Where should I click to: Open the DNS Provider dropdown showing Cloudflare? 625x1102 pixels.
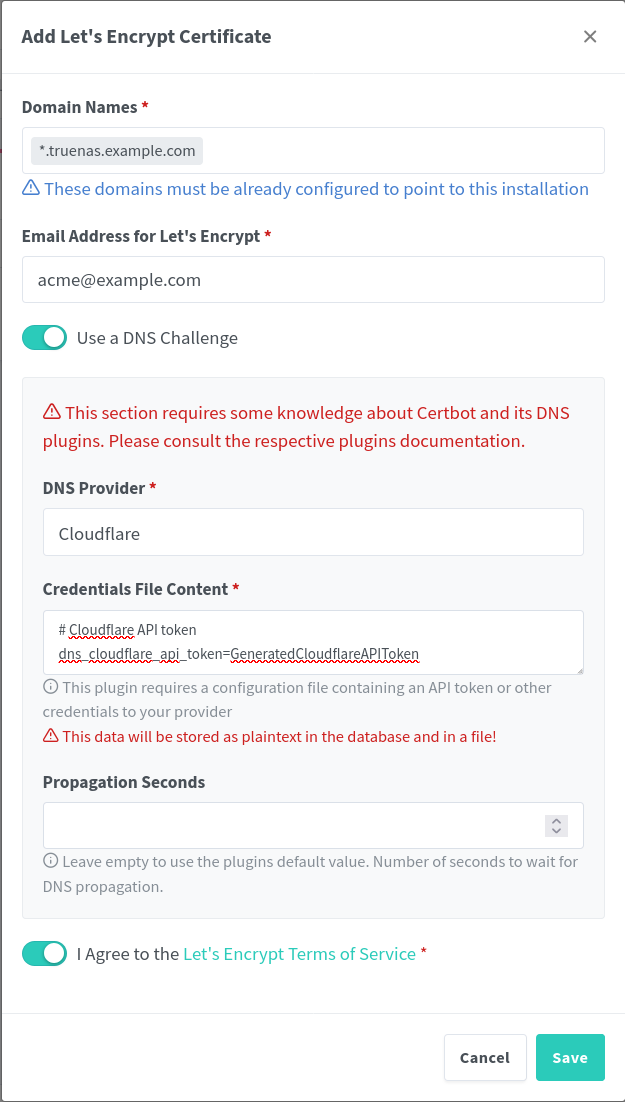[313, 533]
